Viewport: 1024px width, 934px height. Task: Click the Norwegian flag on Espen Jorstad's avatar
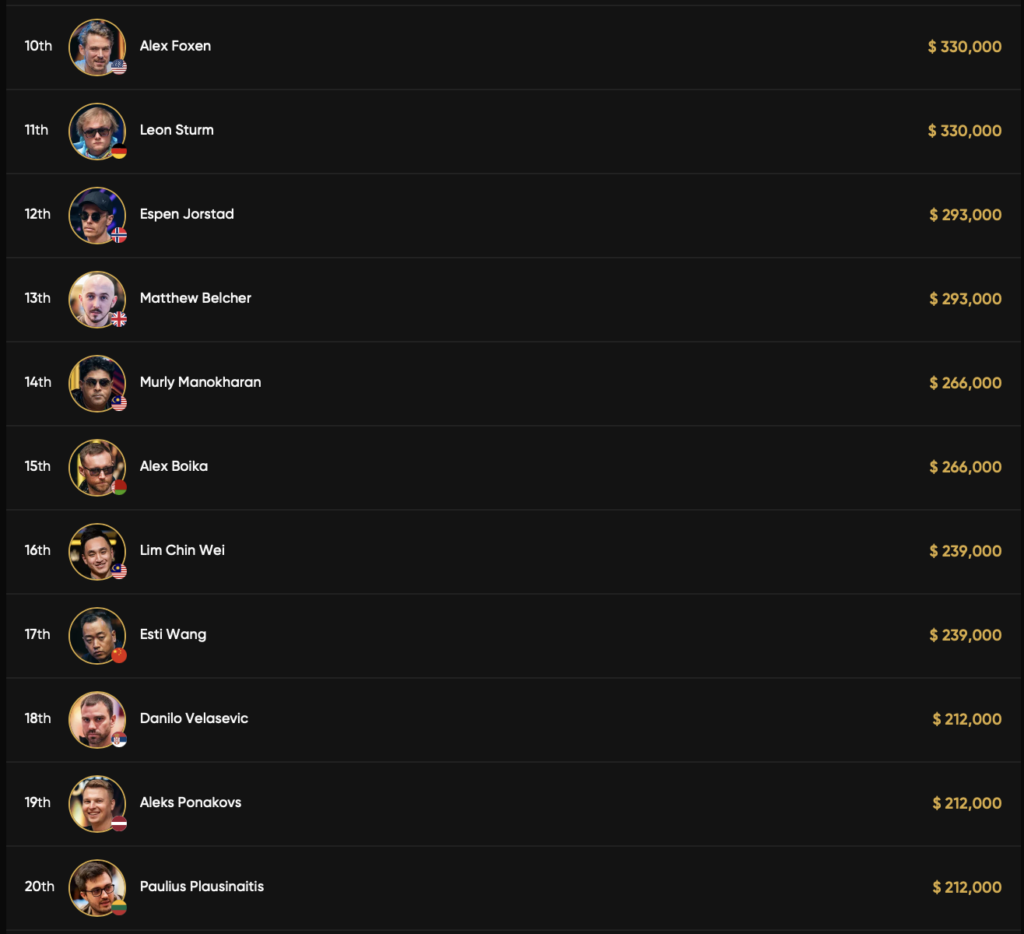click(x=119, y=235)
